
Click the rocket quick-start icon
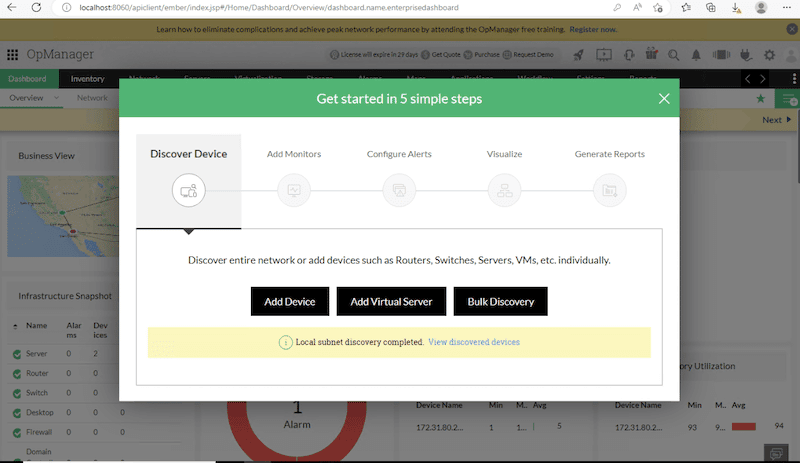point(579,55)
